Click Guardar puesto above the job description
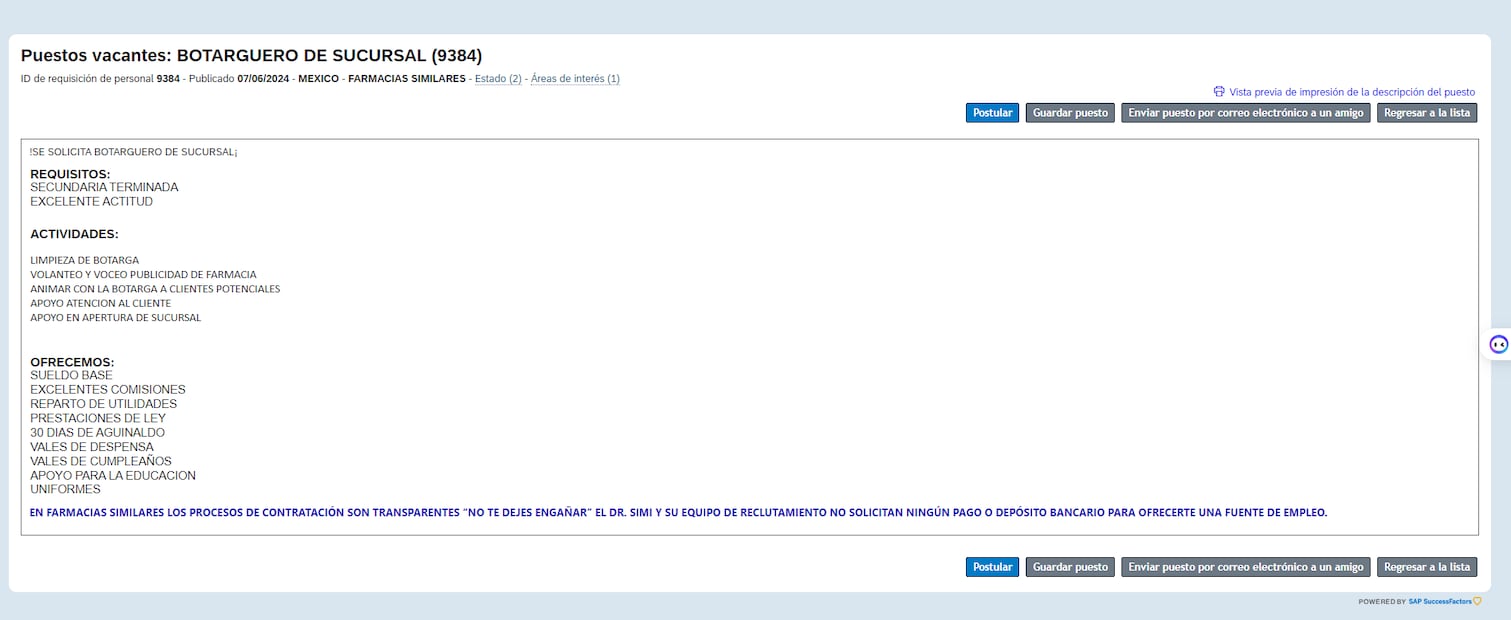The image size is (1511, 620). tap(1070, 113)
